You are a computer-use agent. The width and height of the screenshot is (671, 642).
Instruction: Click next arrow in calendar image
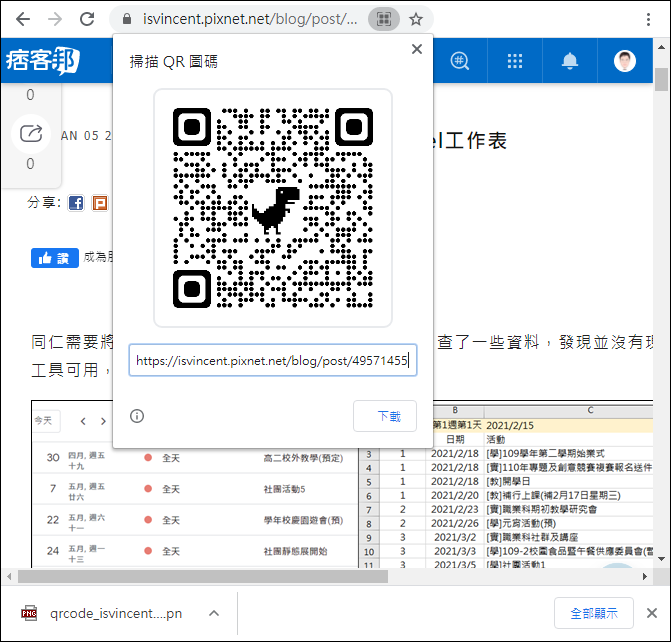pyautogui.click(x=103, y=421)
